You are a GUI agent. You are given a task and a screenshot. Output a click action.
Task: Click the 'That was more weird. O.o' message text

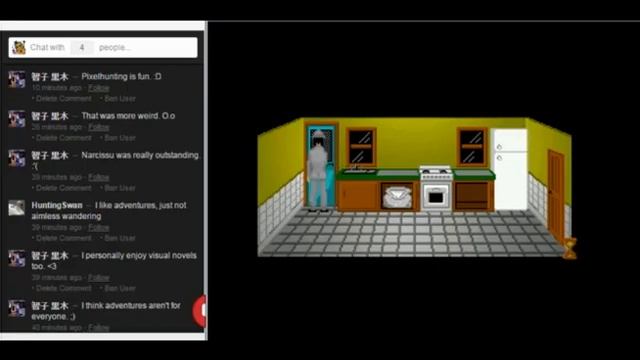[x=128, y=116]
